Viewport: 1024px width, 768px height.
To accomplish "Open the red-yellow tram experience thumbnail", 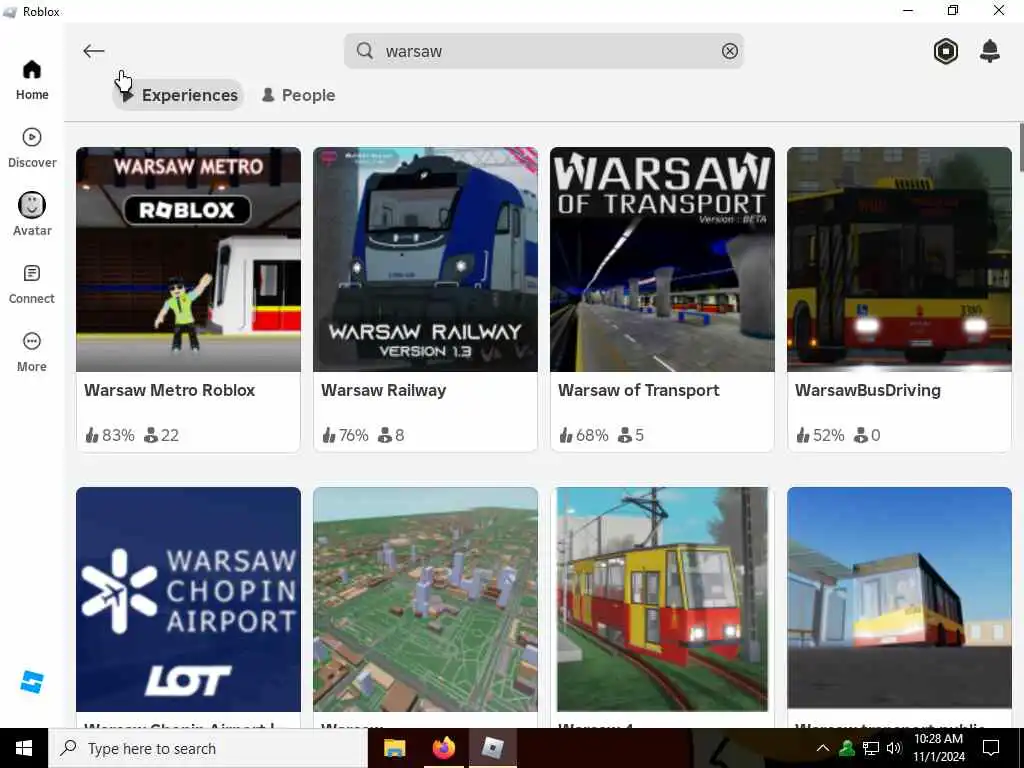I will 662,600.
